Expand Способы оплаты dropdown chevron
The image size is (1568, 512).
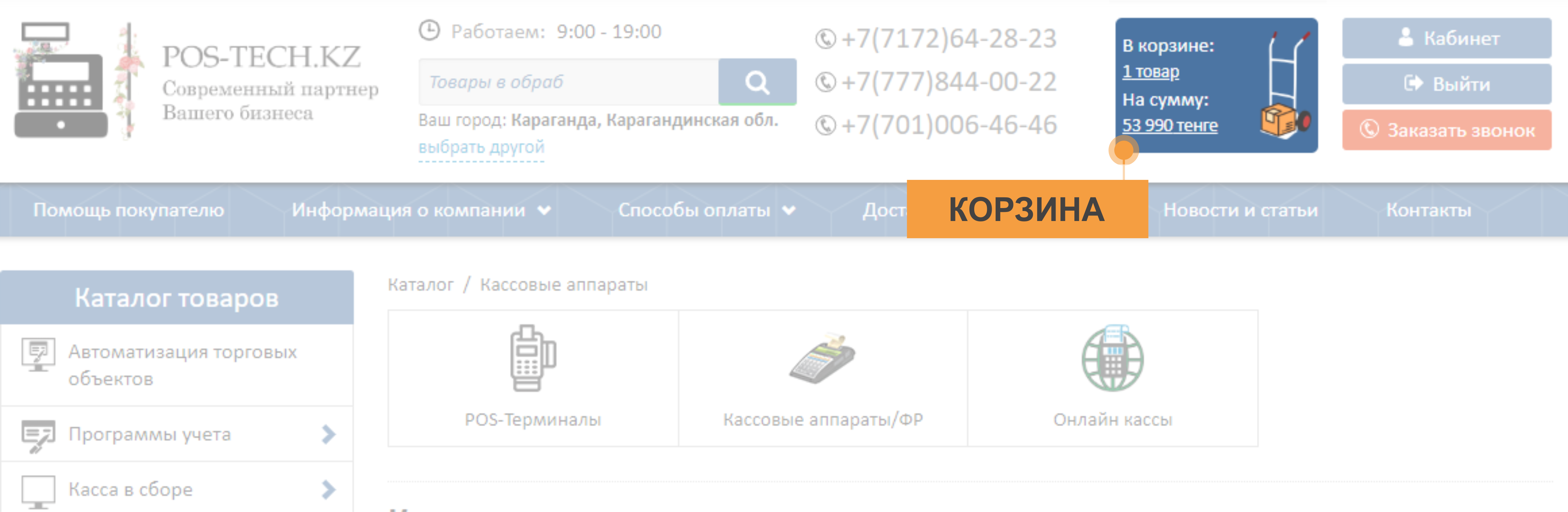tap(789, 211)
